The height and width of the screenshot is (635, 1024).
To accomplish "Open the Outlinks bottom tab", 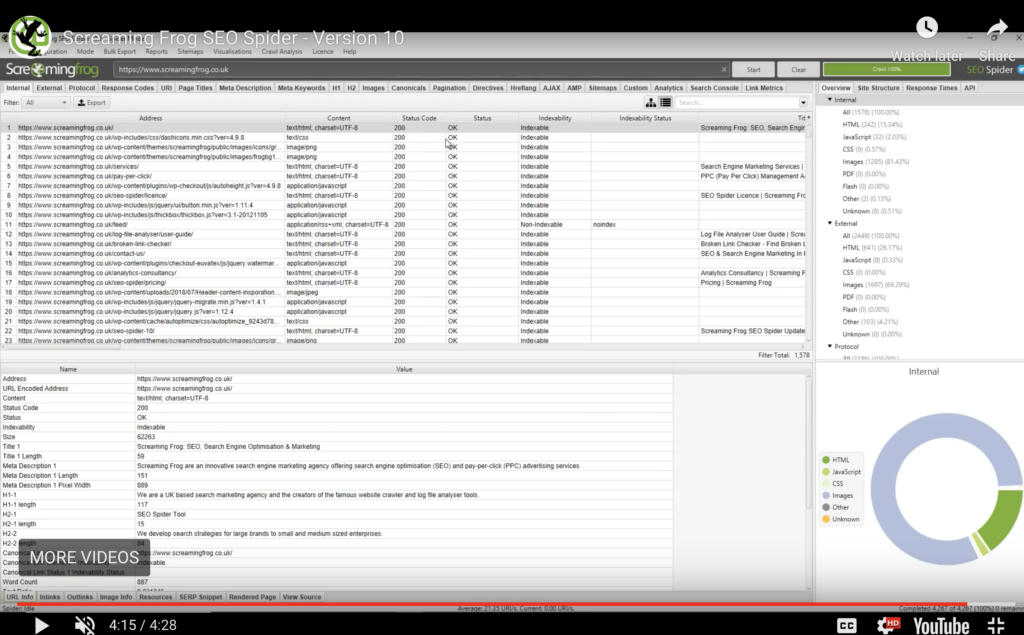I will (x=80, y=597).
